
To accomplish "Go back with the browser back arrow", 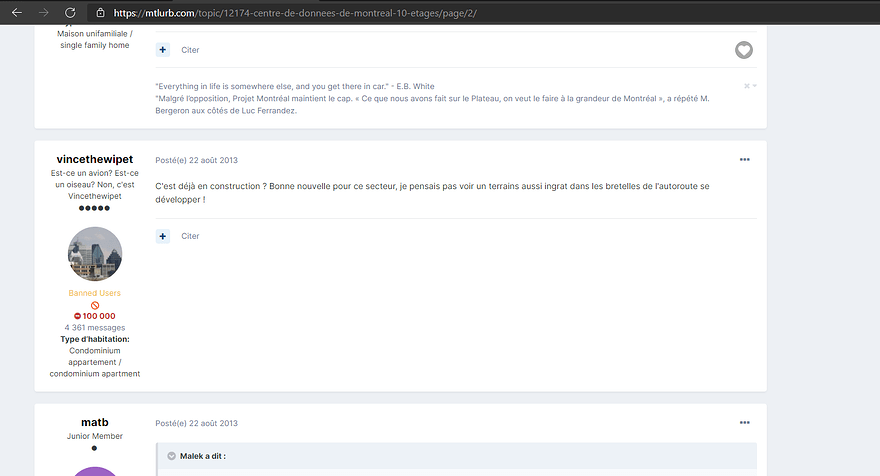I will pos(17,12).
